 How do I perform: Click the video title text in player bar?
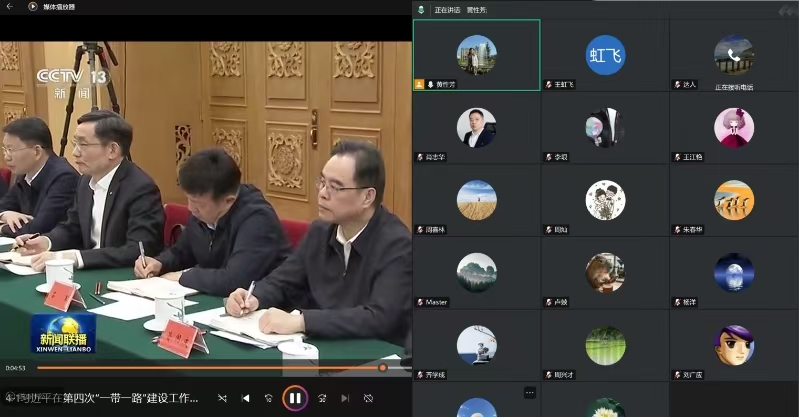click(x=105, y=398)
